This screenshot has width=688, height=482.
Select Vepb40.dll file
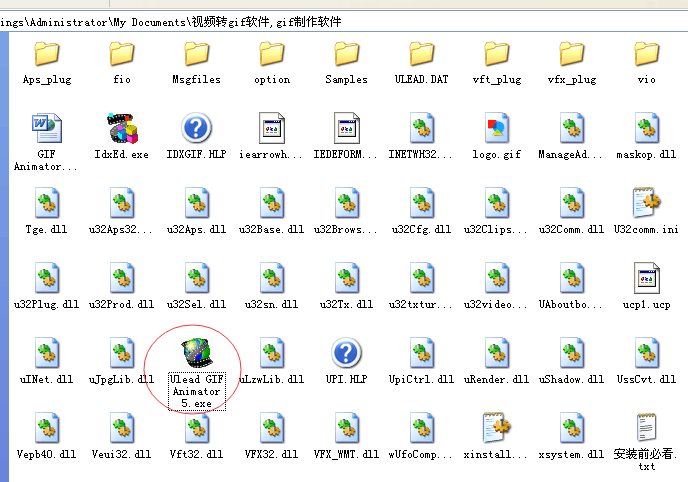(x=47, y=428)
